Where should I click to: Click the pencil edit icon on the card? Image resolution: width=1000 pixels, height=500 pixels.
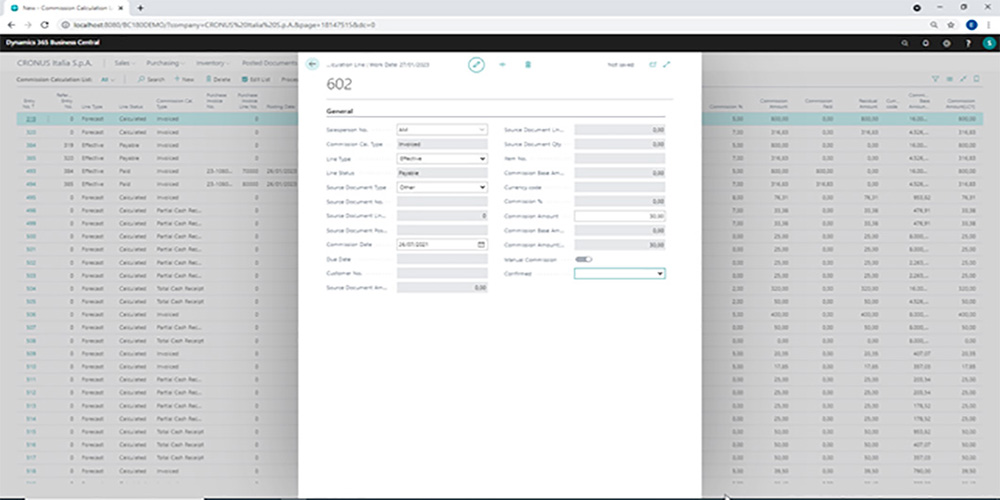pyautogui.click(x=476, y=64)
